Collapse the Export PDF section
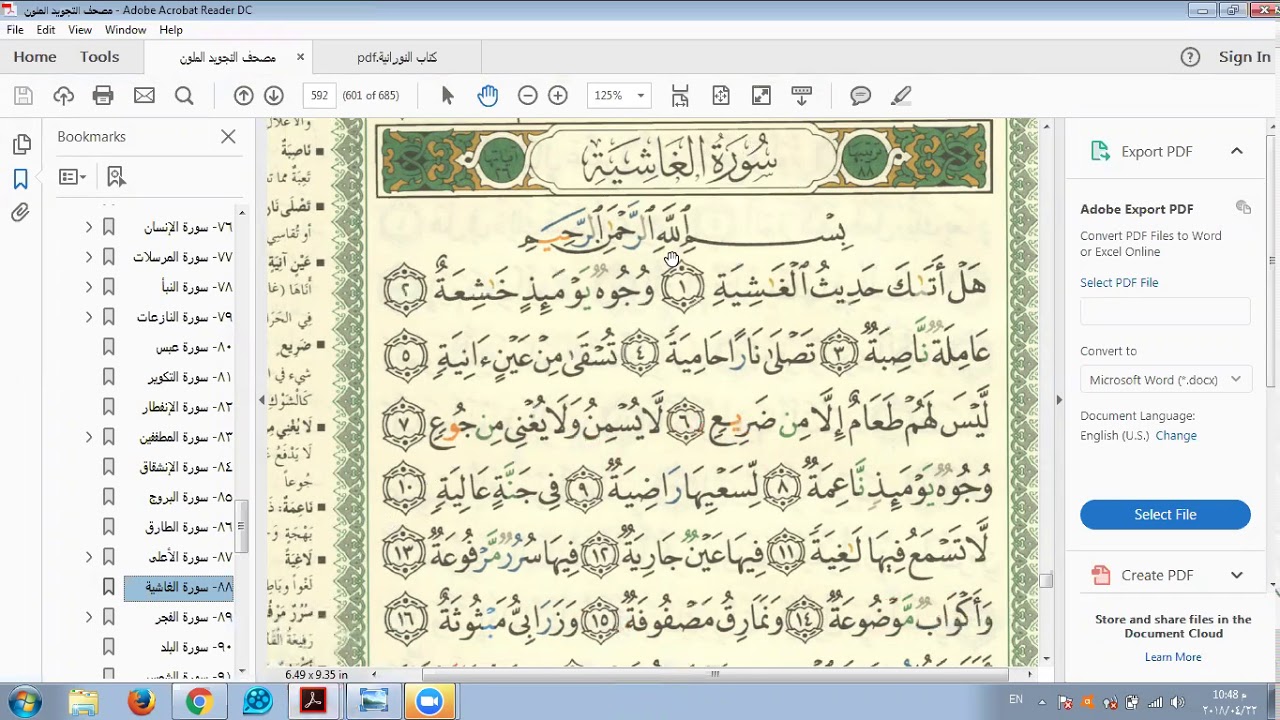 [x=1237, y=151]
